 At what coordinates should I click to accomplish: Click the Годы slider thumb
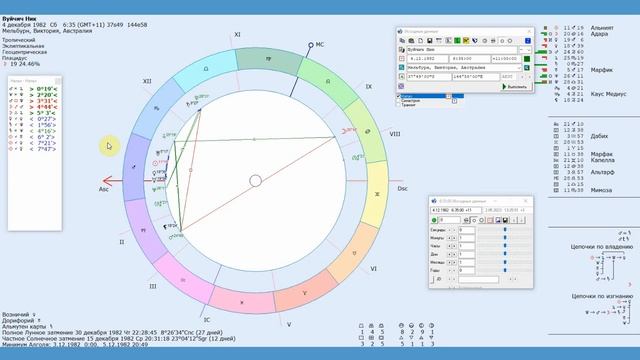point(505,270)
